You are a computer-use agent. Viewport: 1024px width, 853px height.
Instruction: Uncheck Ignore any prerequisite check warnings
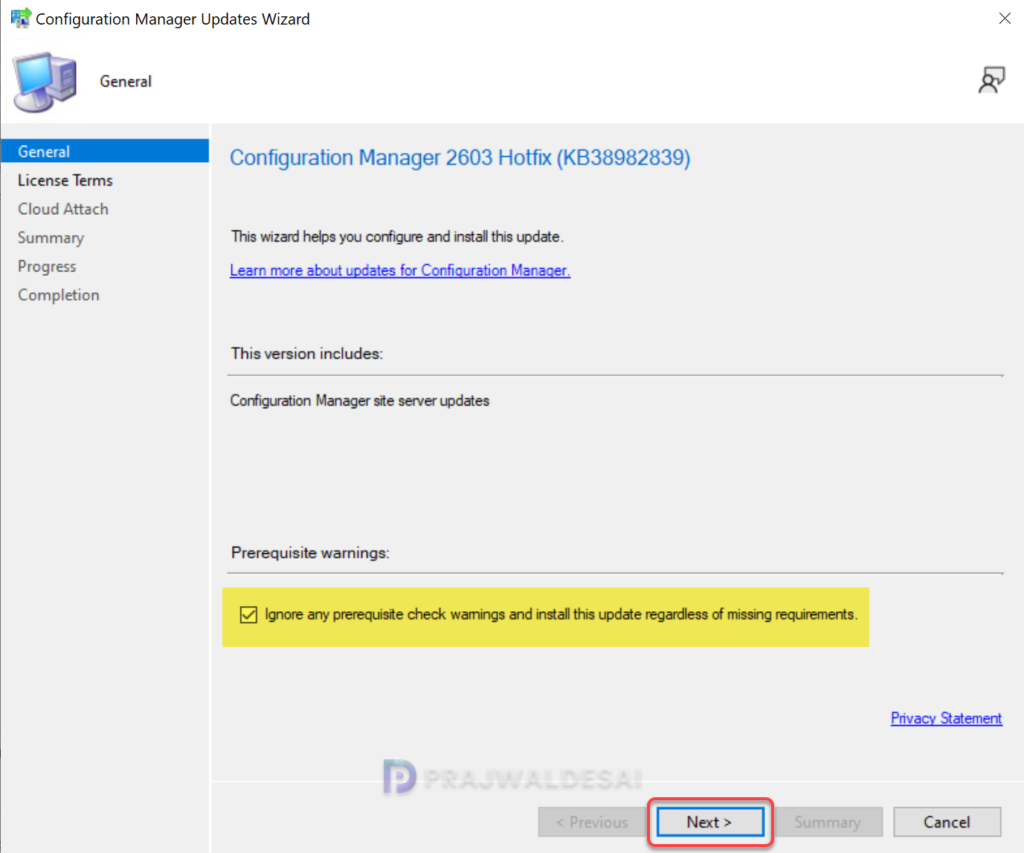pyautogui.click(x=248, y=615)
